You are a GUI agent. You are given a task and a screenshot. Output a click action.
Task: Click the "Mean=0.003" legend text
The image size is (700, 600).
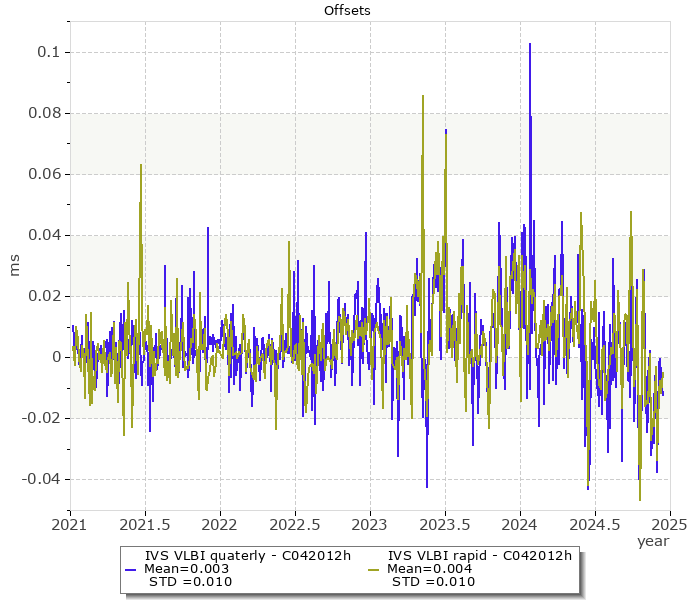tap(188, 569)
